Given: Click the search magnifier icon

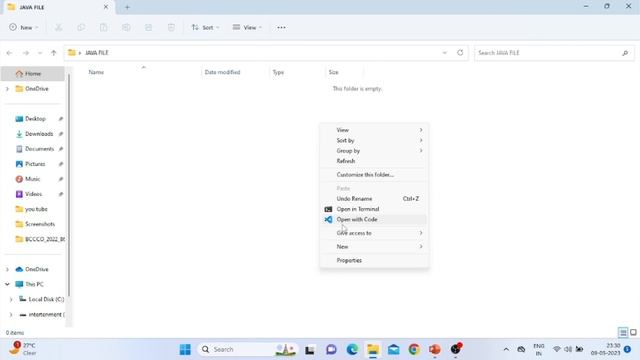Looking at the screenshot, I should coord(625,53).
